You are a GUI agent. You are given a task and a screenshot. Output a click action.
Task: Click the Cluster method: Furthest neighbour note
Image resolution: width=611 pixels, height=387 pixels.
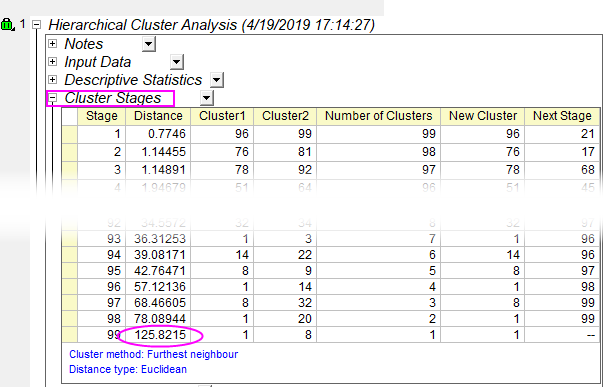(154, 354)
